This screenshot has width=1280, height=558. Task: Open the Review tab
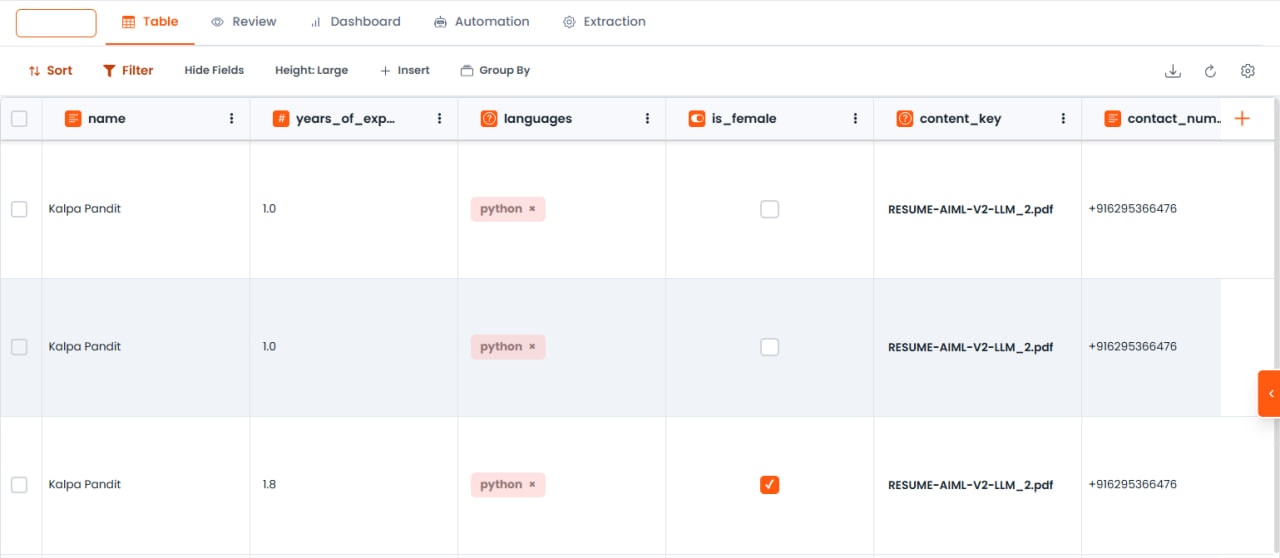click(243, 22)
